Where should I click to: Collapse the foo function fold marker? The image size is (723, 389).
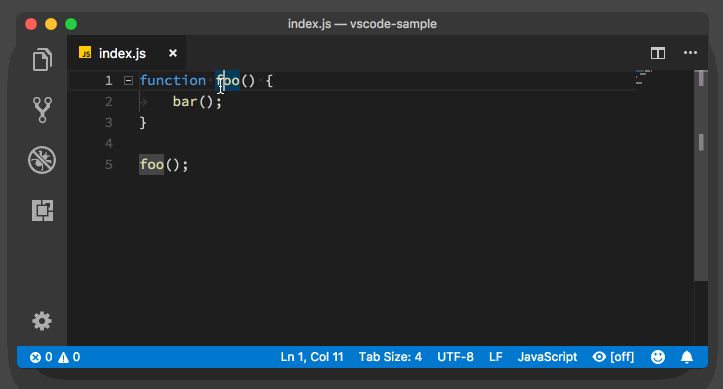[x=129, y=81]
